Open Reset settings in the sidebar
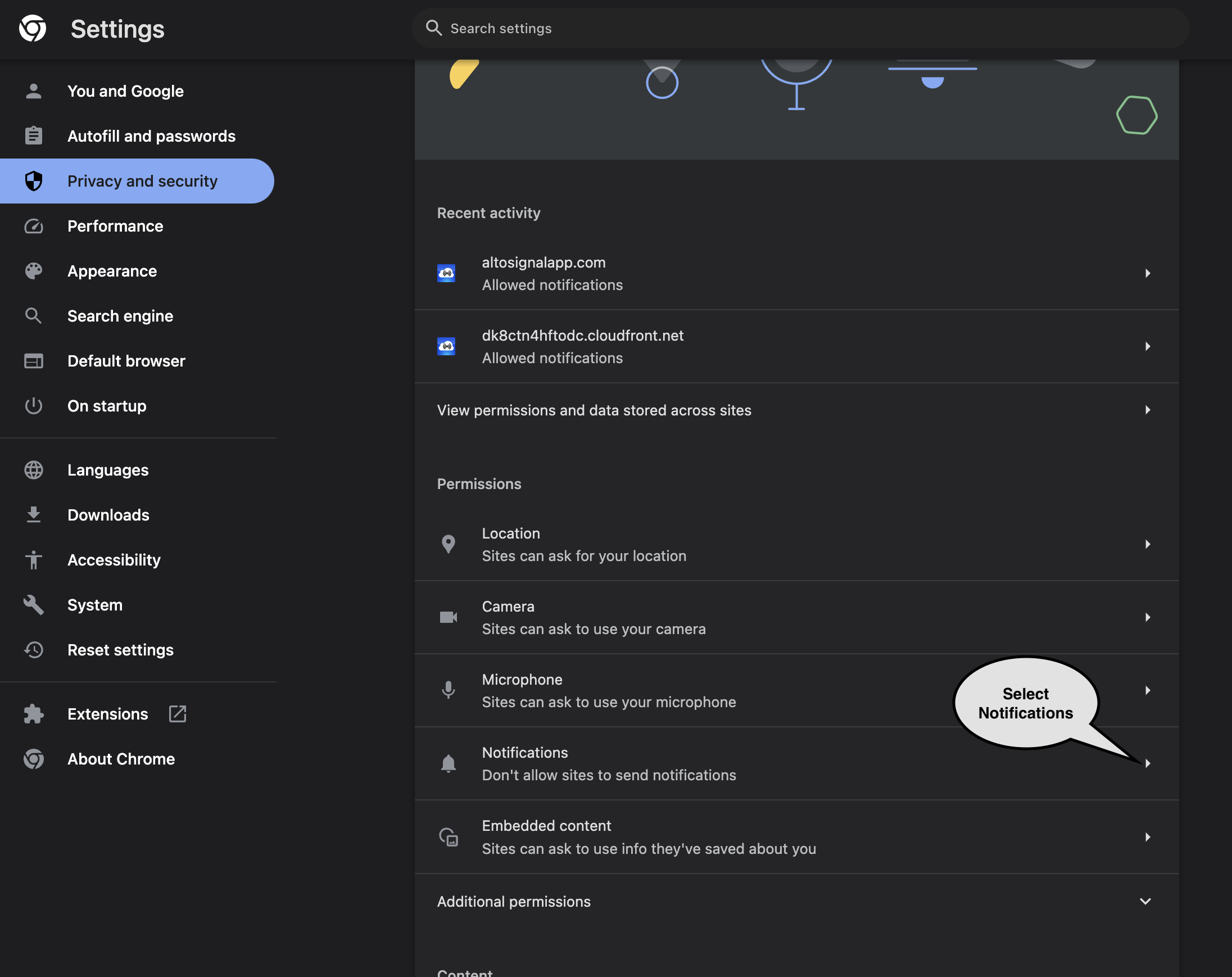 (x=120, y=650)
